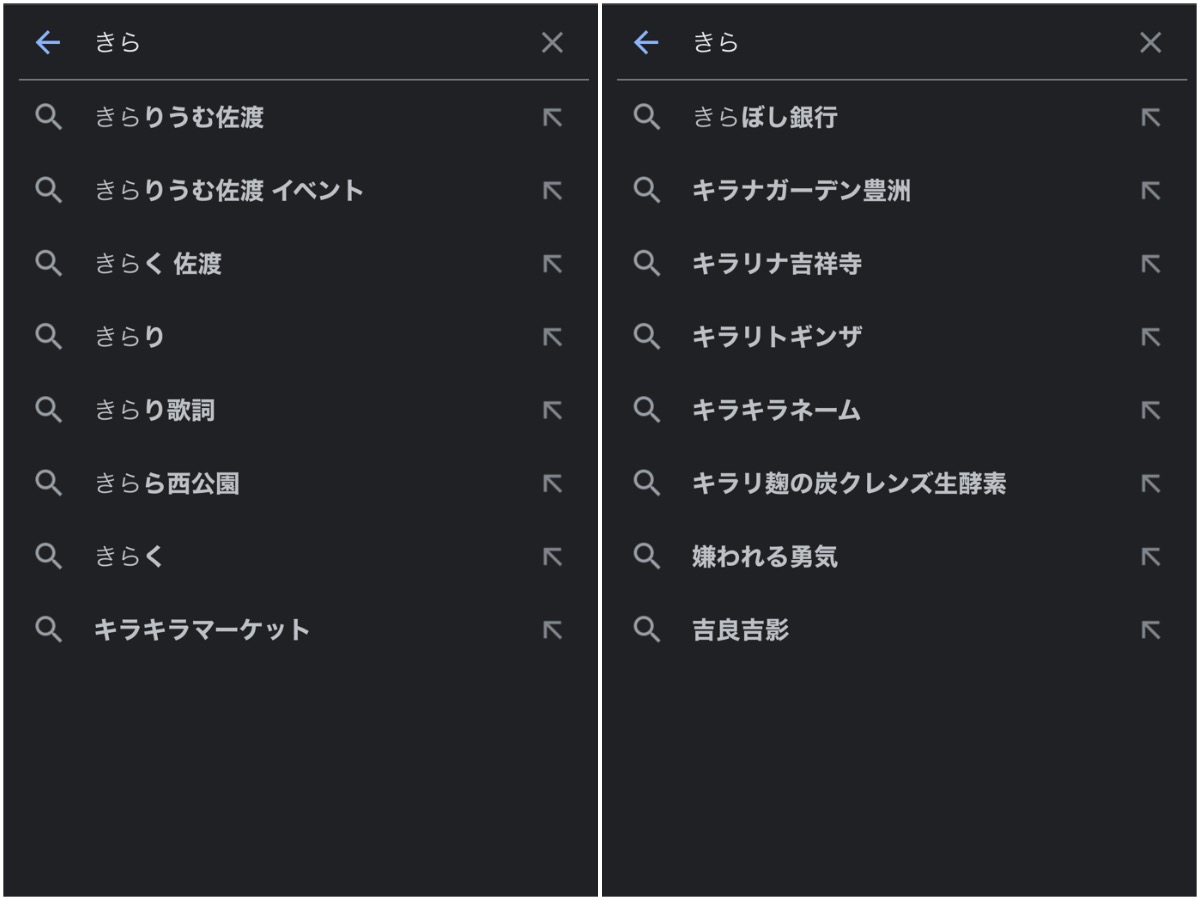Select the きらりうむ佐渡 suggestion
The width and height of the screenshot is (1200, 900).
point(179,118)
